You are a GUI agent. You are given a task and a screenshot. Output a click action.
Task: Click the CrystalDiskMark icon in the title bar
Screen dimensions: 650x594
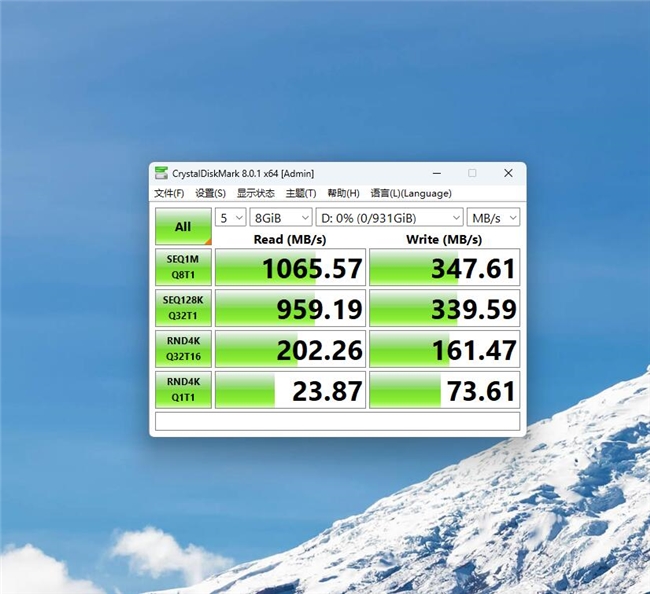pyautogui.click(x=161, y=173)
